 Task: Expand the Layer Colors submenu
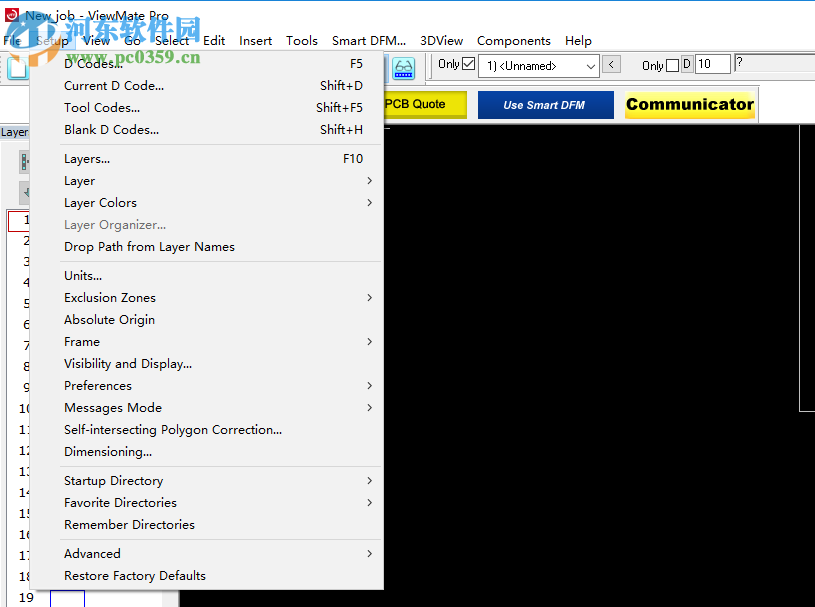tap(100, 202)
